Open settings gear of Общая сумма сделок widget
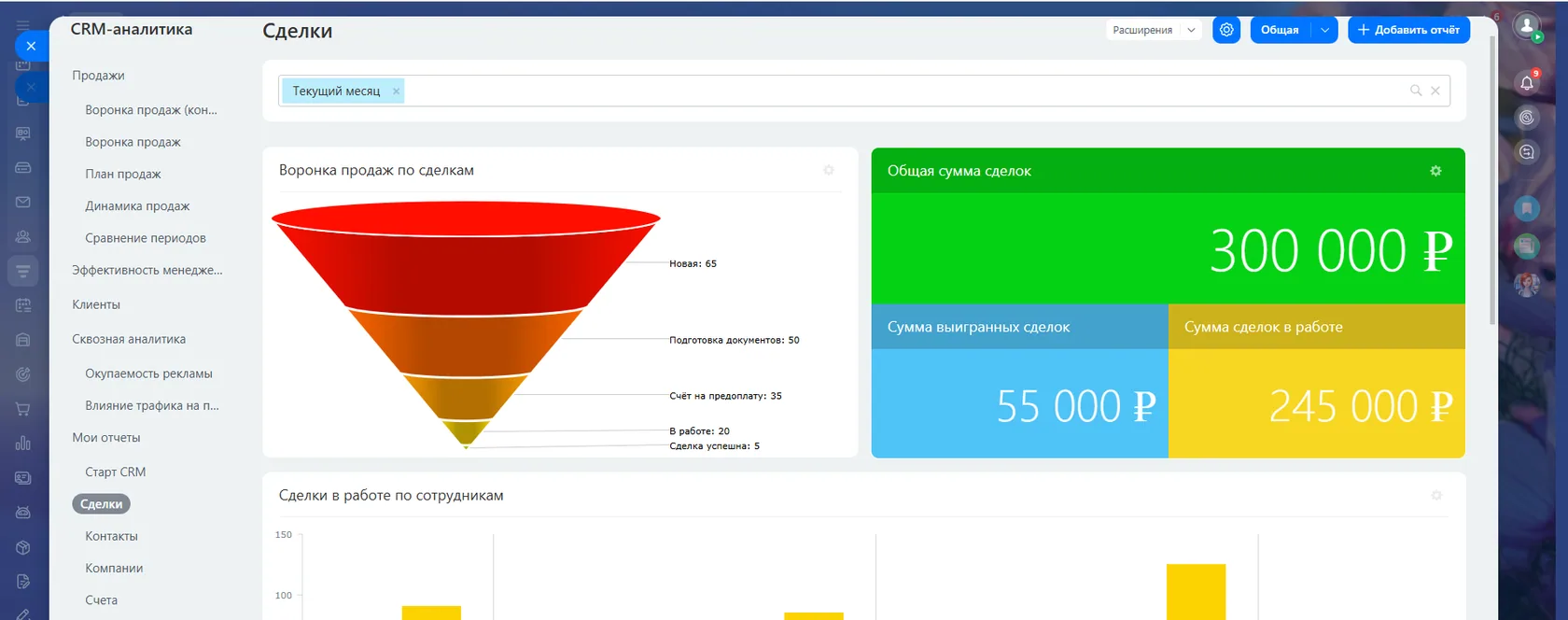Image resolution: width=1568 pixels, height=620 pixels. [1435, 171]
